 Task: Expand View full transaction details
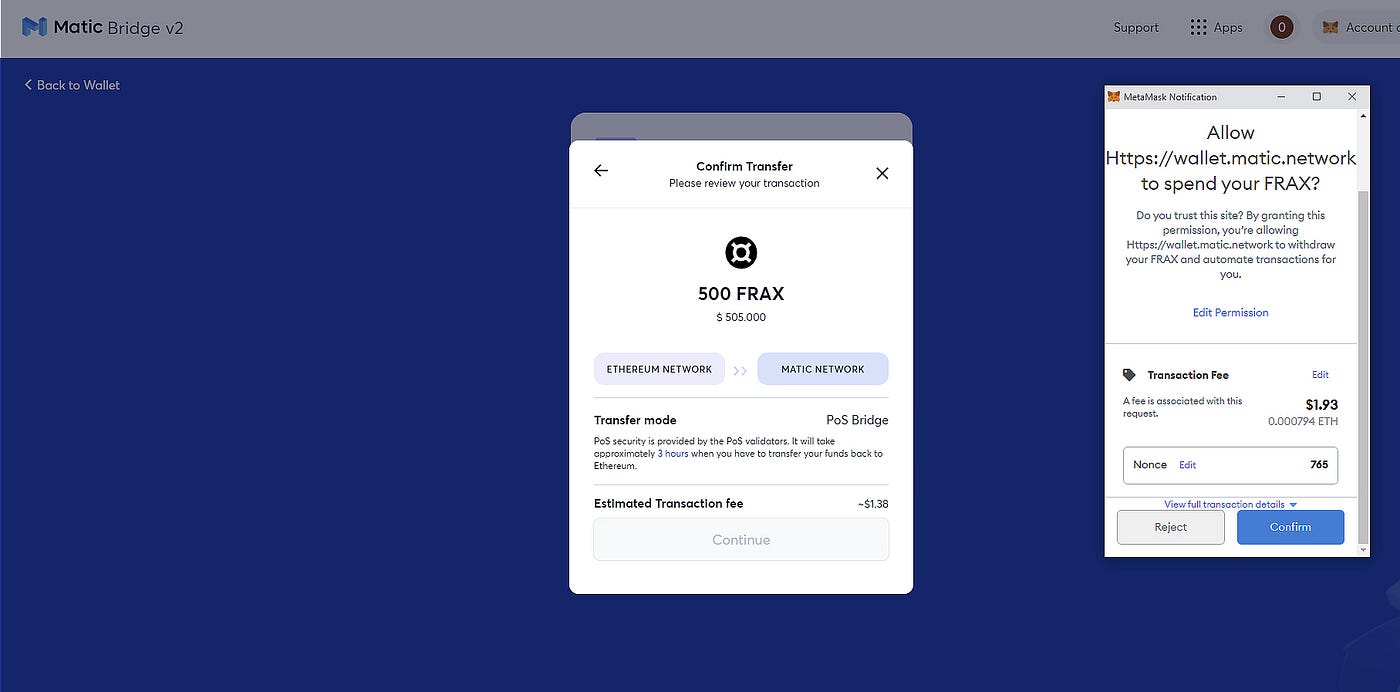pos(1230,505)
